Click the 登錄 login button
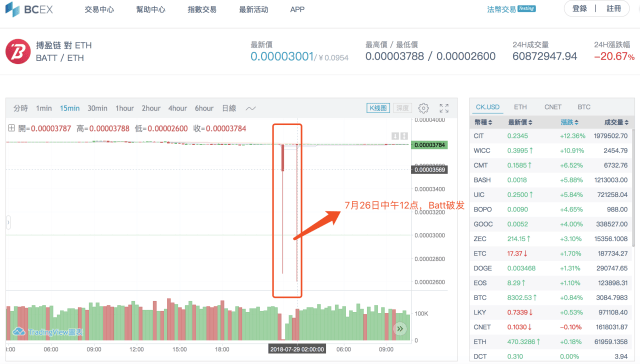Screen dimensions: 640x364 pos(580,9)
